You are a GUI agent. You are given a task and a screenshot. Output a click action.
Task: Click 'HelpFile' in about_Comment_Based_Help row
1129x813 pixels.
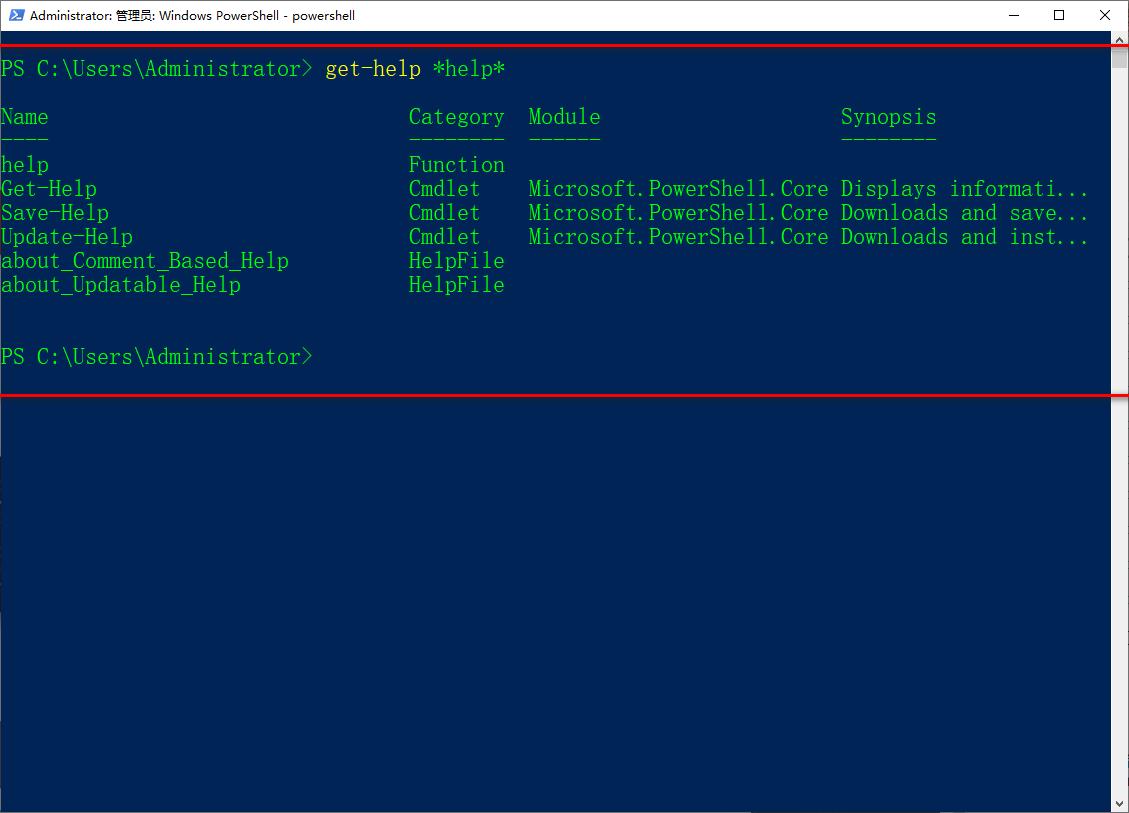pyautogui.click(x=456, y=261)
